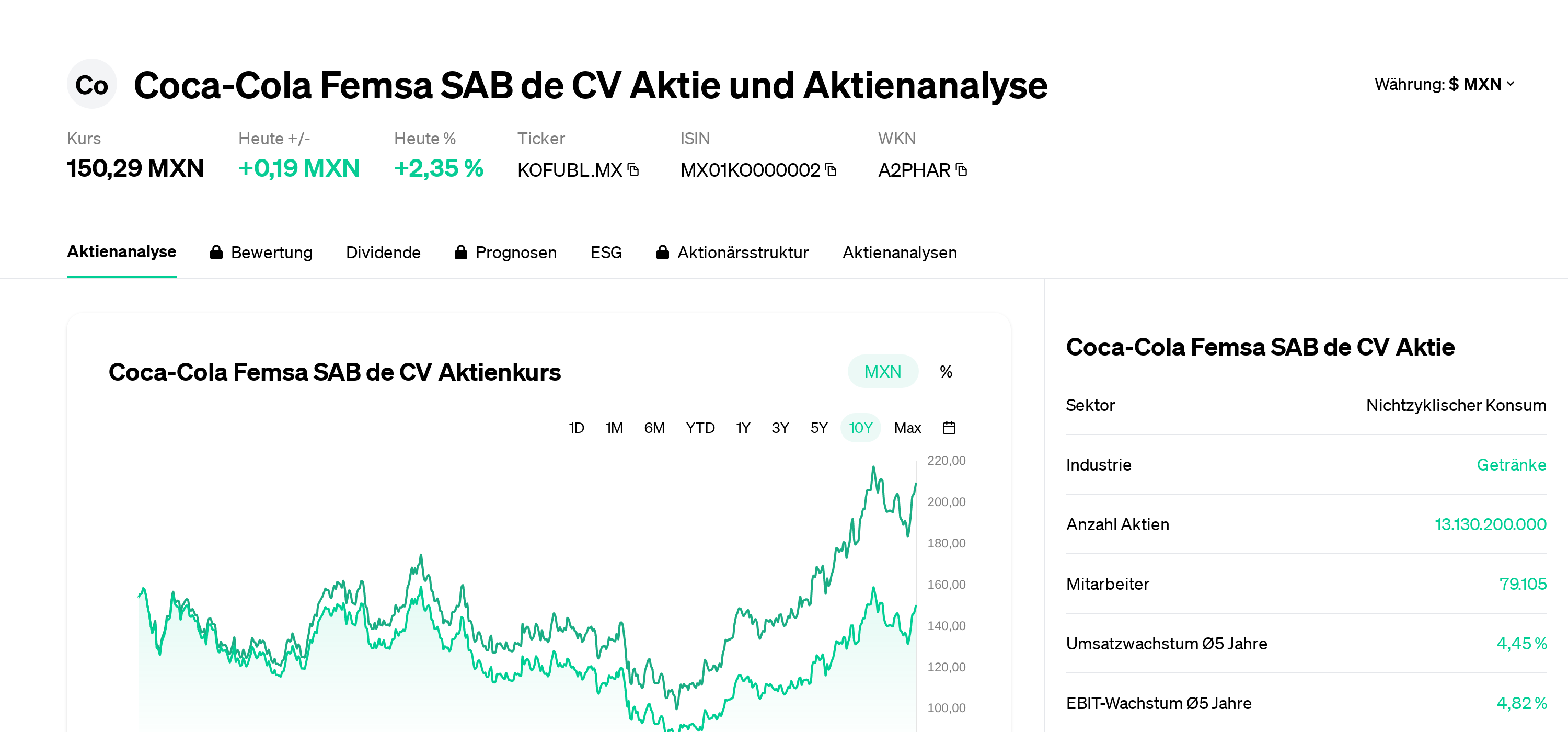Keep MXN mode active on the chart
This screenshot has width=1568, height=732.
pyautogui.click(x=883, y=371)
